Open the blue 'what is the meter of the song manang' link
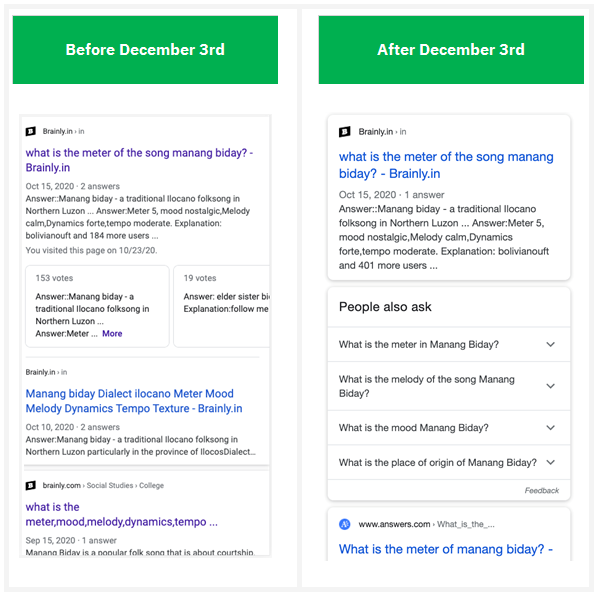This screenshot has width=598, height=597. coord(446,165)
